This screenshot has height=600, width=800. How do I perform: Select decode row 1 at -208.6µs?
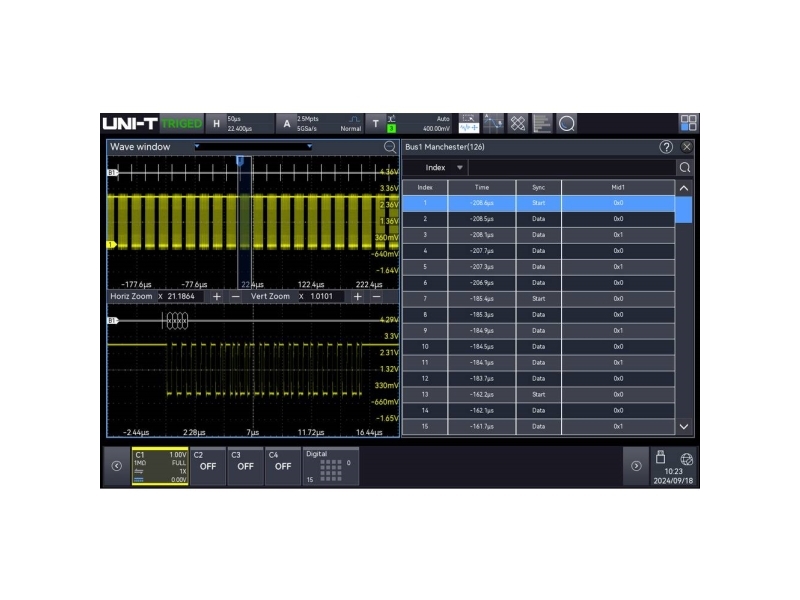[x=539, y=203]
